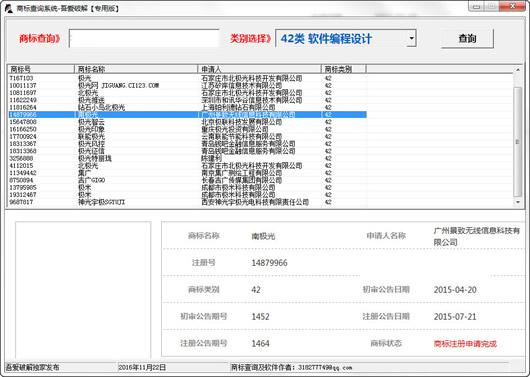
Task: Click the vertical scrollbar thumb of the list
Action: pos(517,142)
